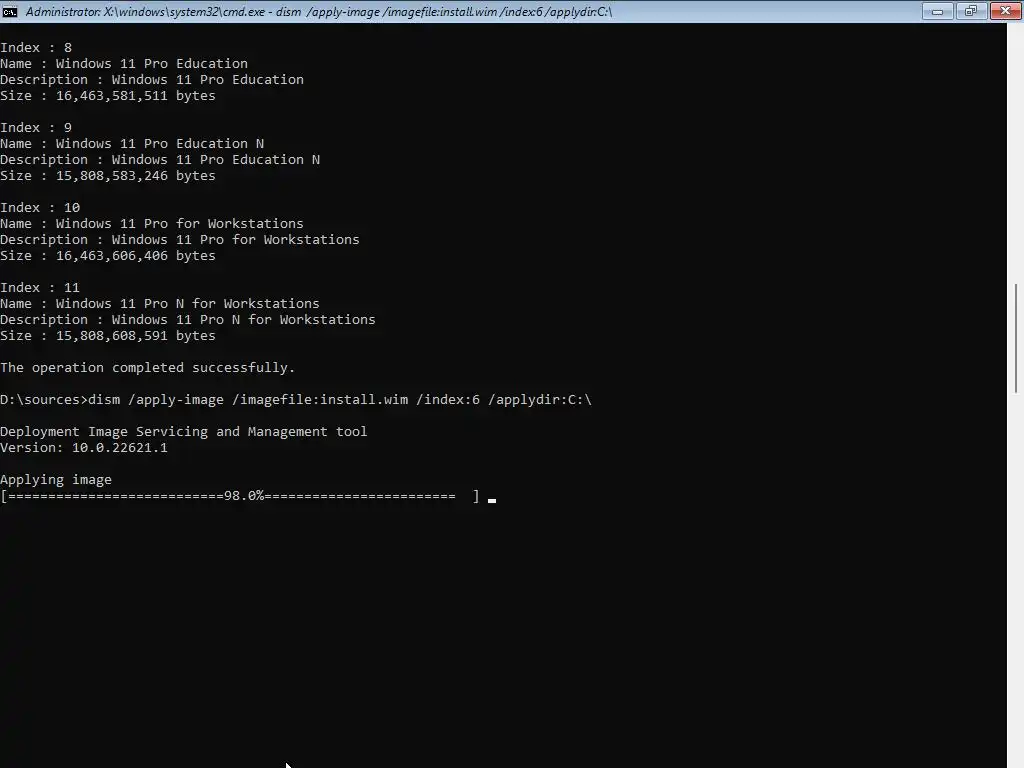Click 'The operation completed successfully.' message
1024x768 pixels.
coord(148,368)
